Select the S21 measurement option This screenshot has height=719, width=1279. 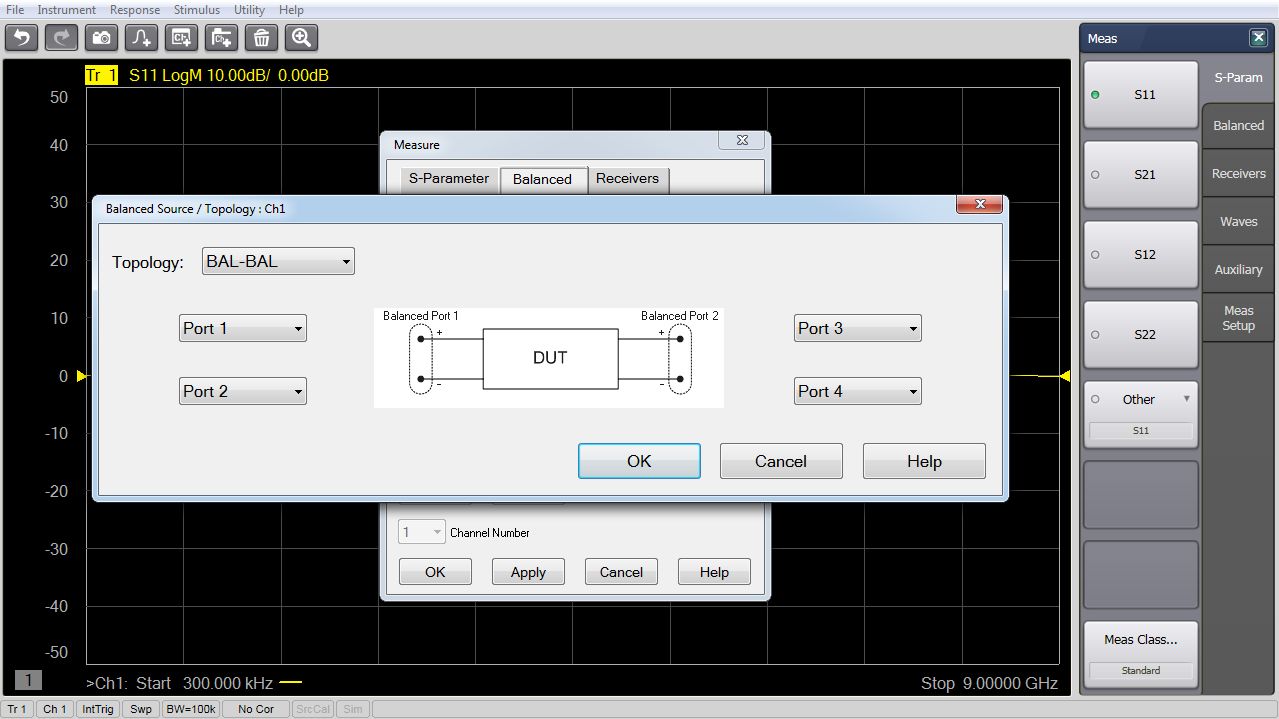1141,174
